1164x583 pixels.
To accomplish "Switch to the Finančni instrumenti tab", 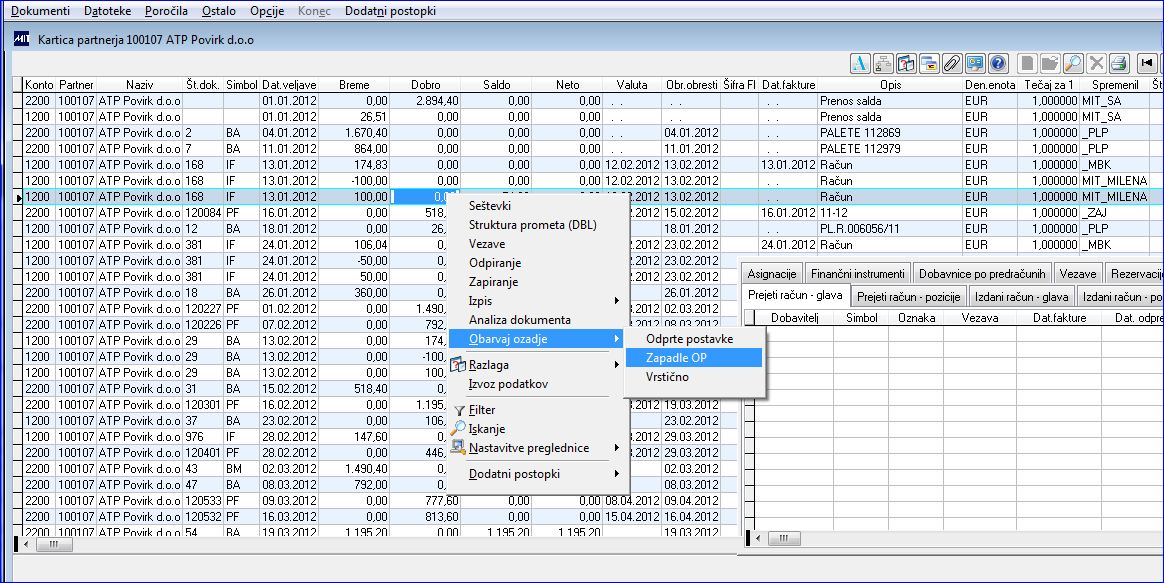I will tap(857, 273).
